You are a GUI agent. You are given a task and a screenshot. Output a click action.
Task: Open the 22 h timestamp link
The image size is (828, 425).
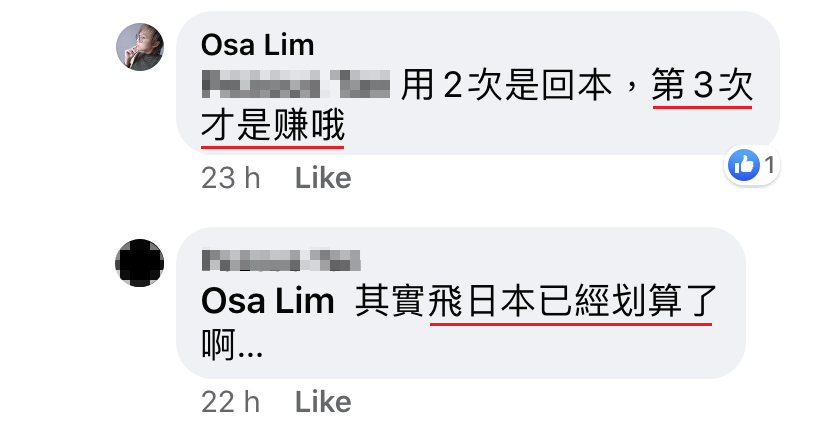click(231, 402)
